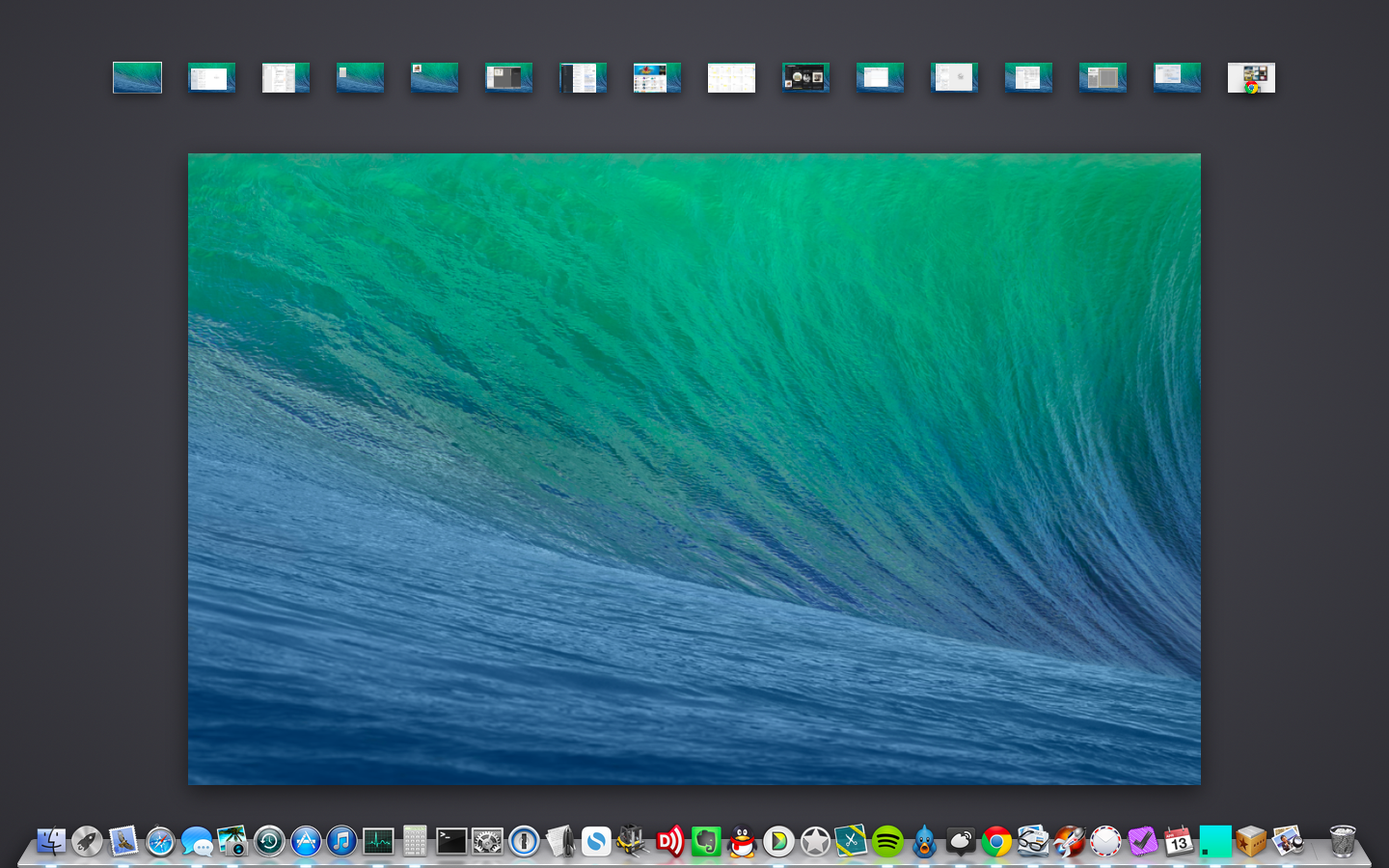1389x868 pixels.
Task: Click the teal square Dock item
Action: (1215, 841)
